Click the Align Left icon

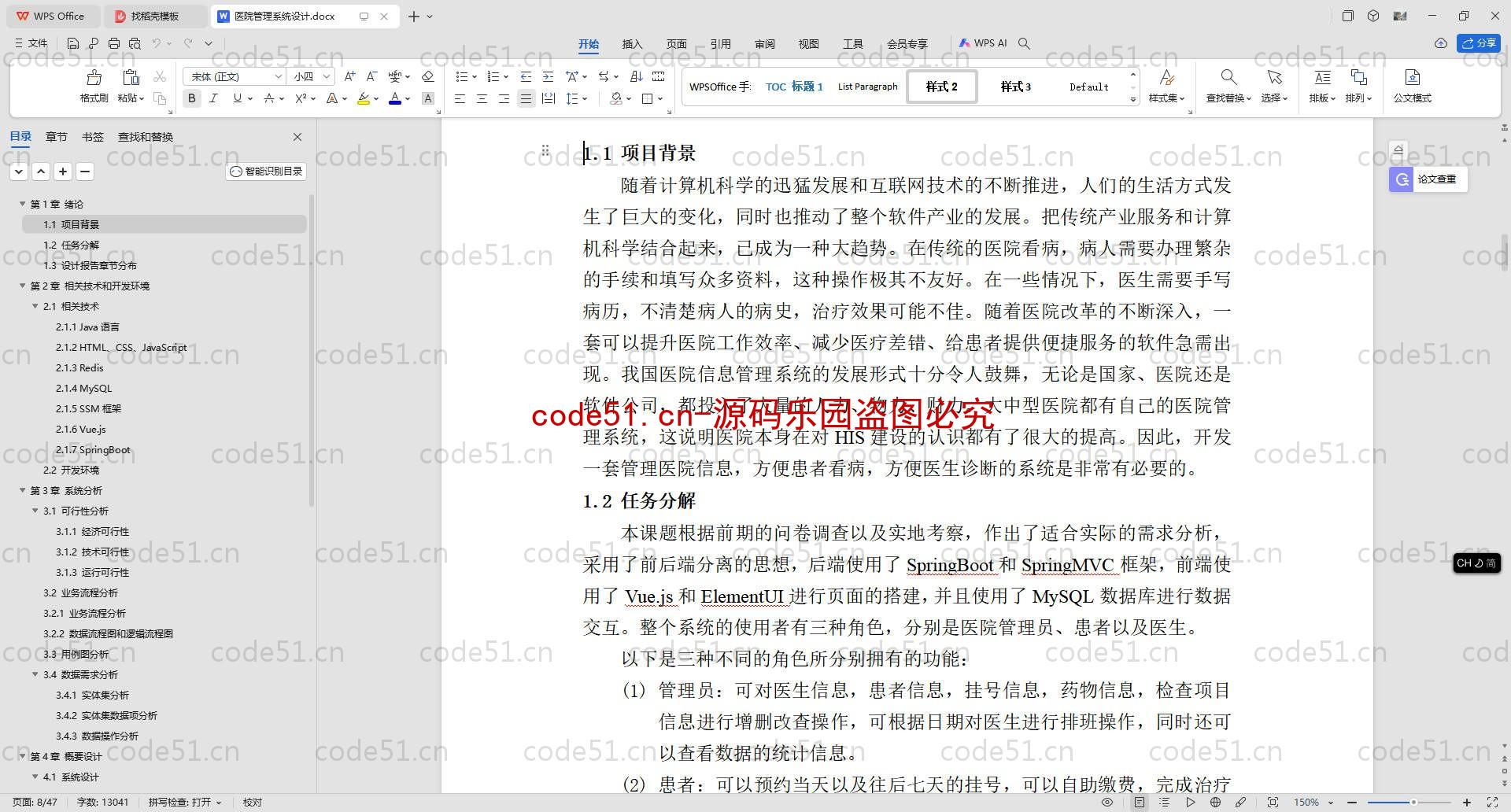460,98
